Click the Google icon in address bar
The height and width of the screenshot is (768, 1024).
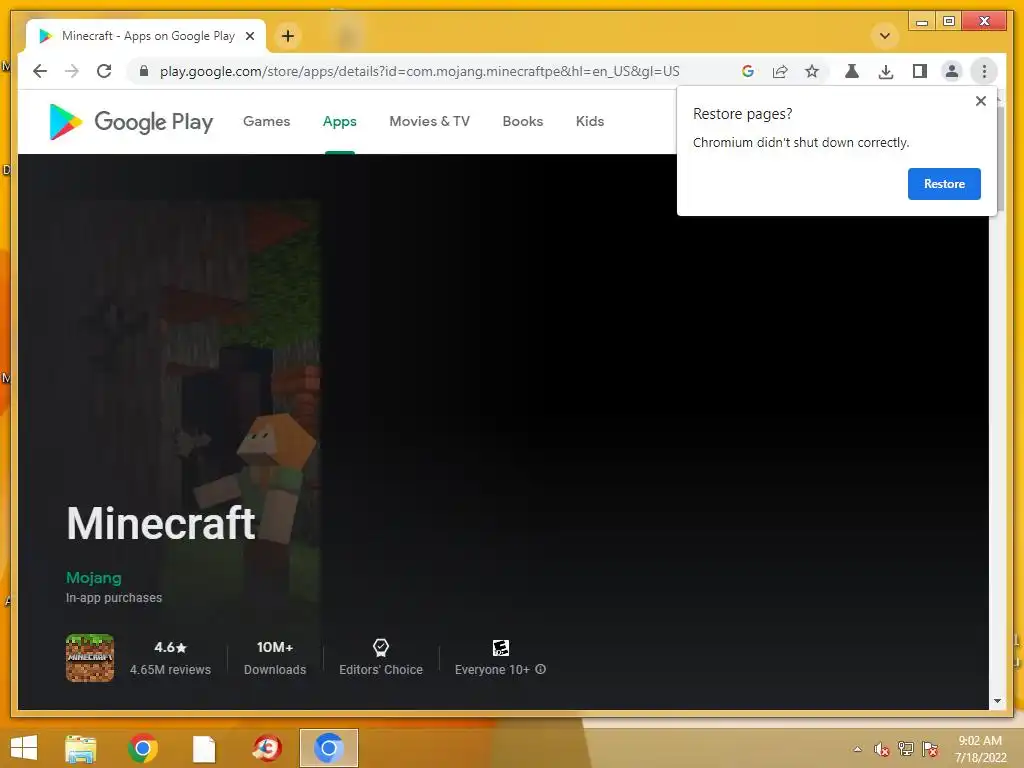click(x=748, y=71)
